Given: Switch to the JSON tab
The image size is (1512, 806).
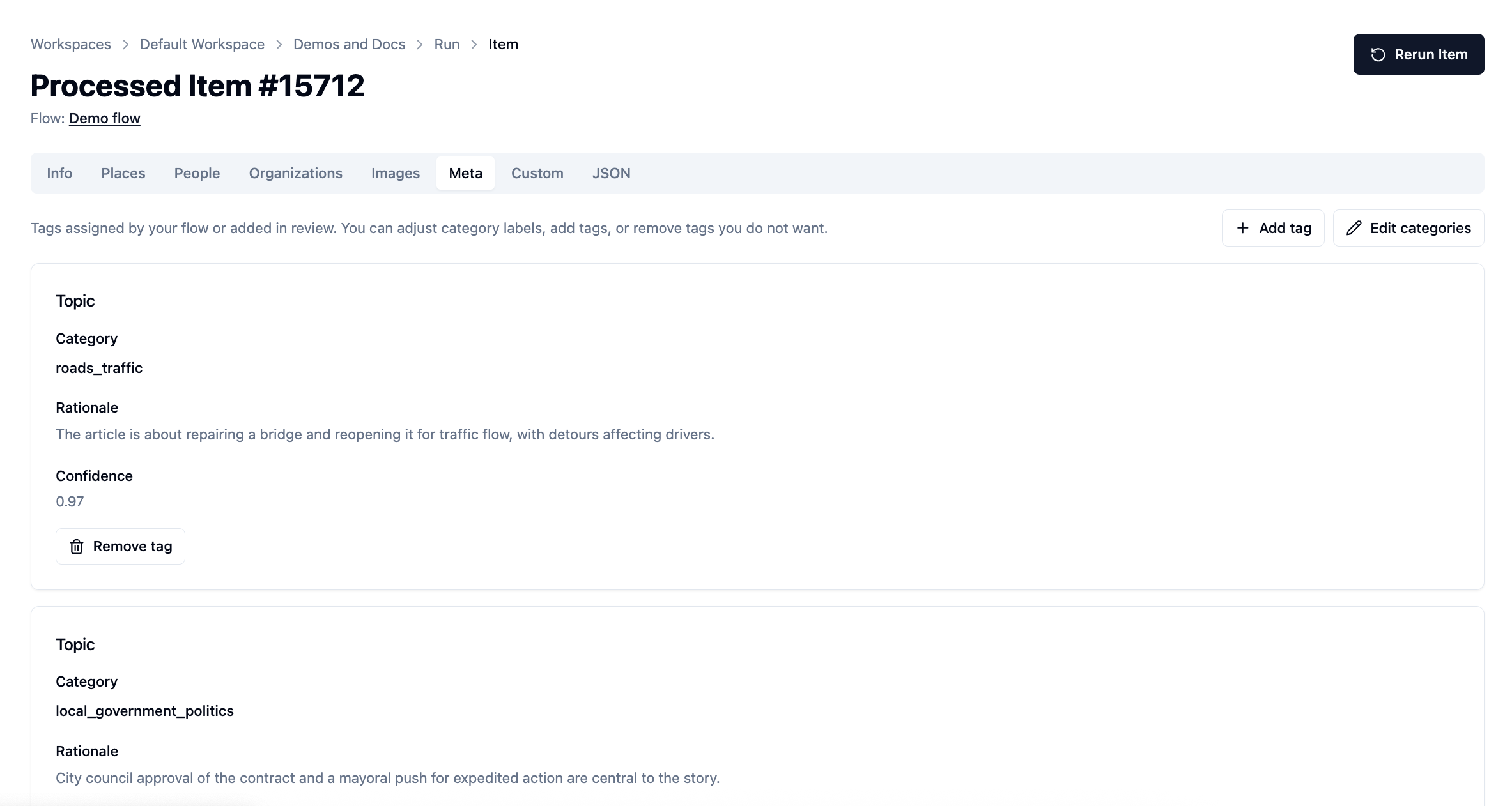Looking at the screenshot, I should click(612, 173).
